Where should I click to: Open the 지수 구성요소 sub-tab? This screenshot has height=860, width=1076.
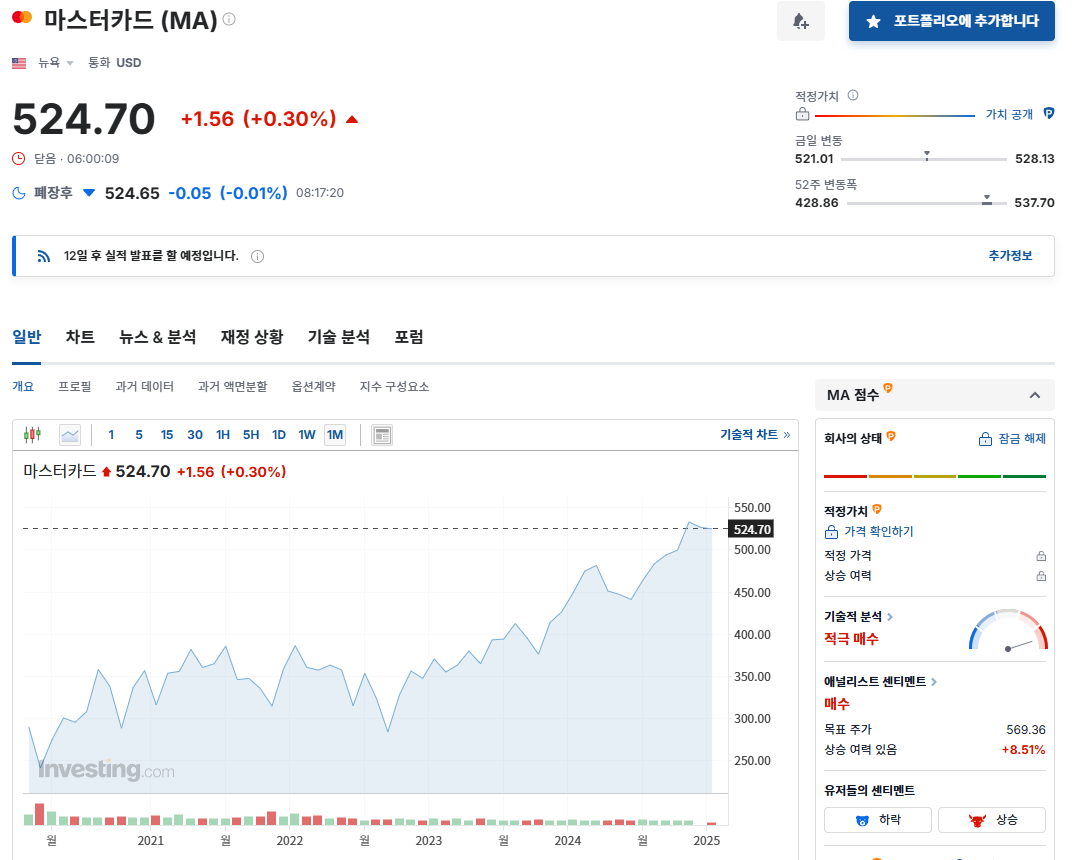pyautogui.click(x=395, y=386)
